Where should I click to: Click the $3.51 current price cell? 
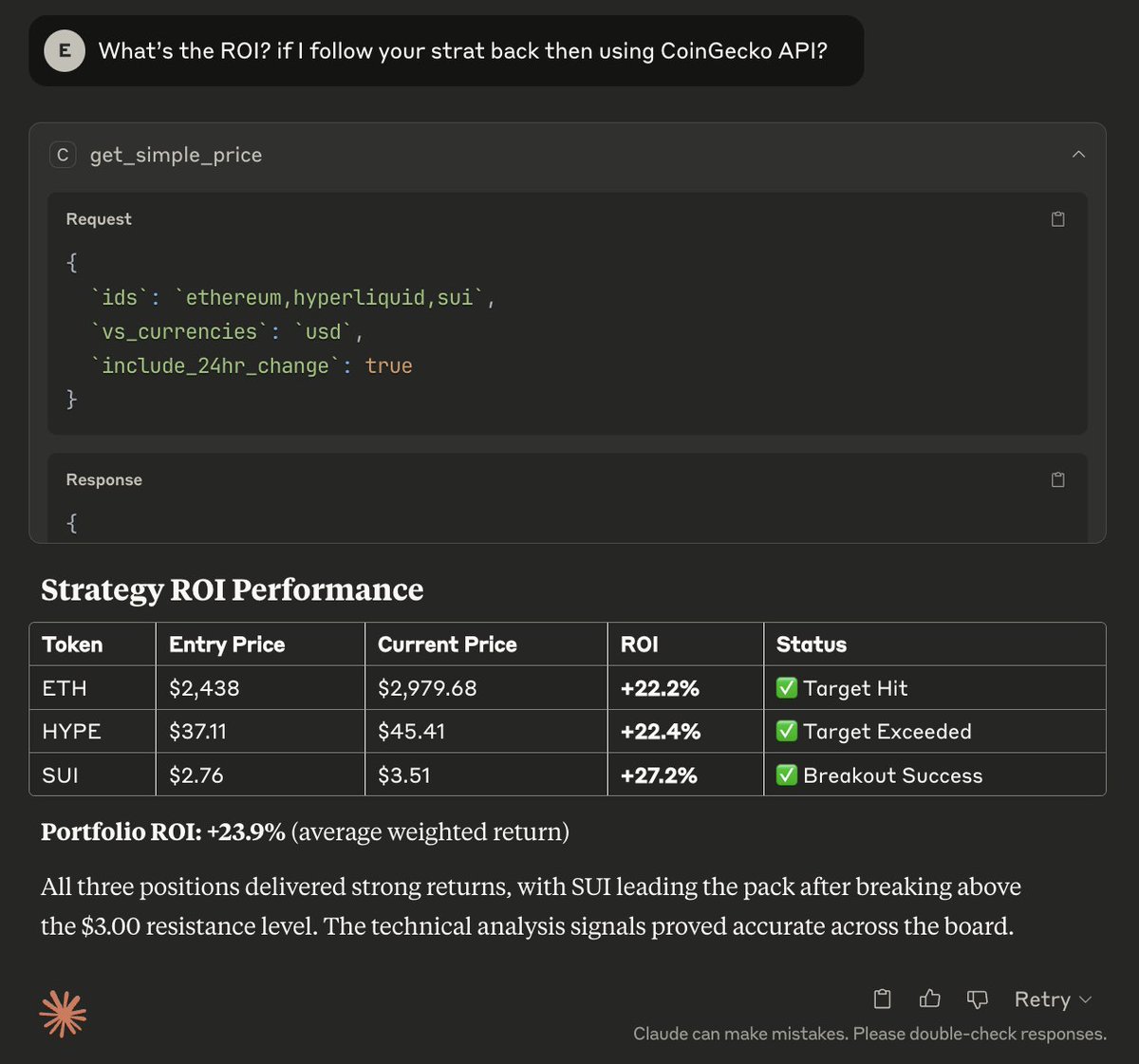click(x=486, y=775)
